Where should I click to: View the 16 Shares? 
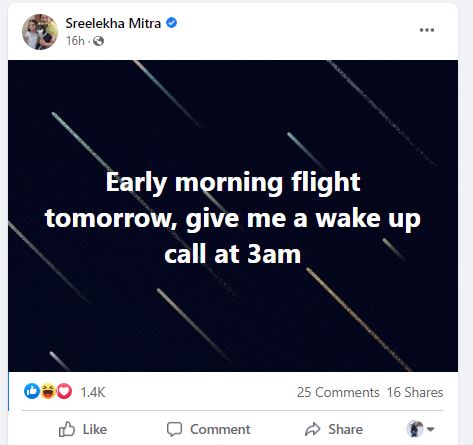[x=415, y=392]
